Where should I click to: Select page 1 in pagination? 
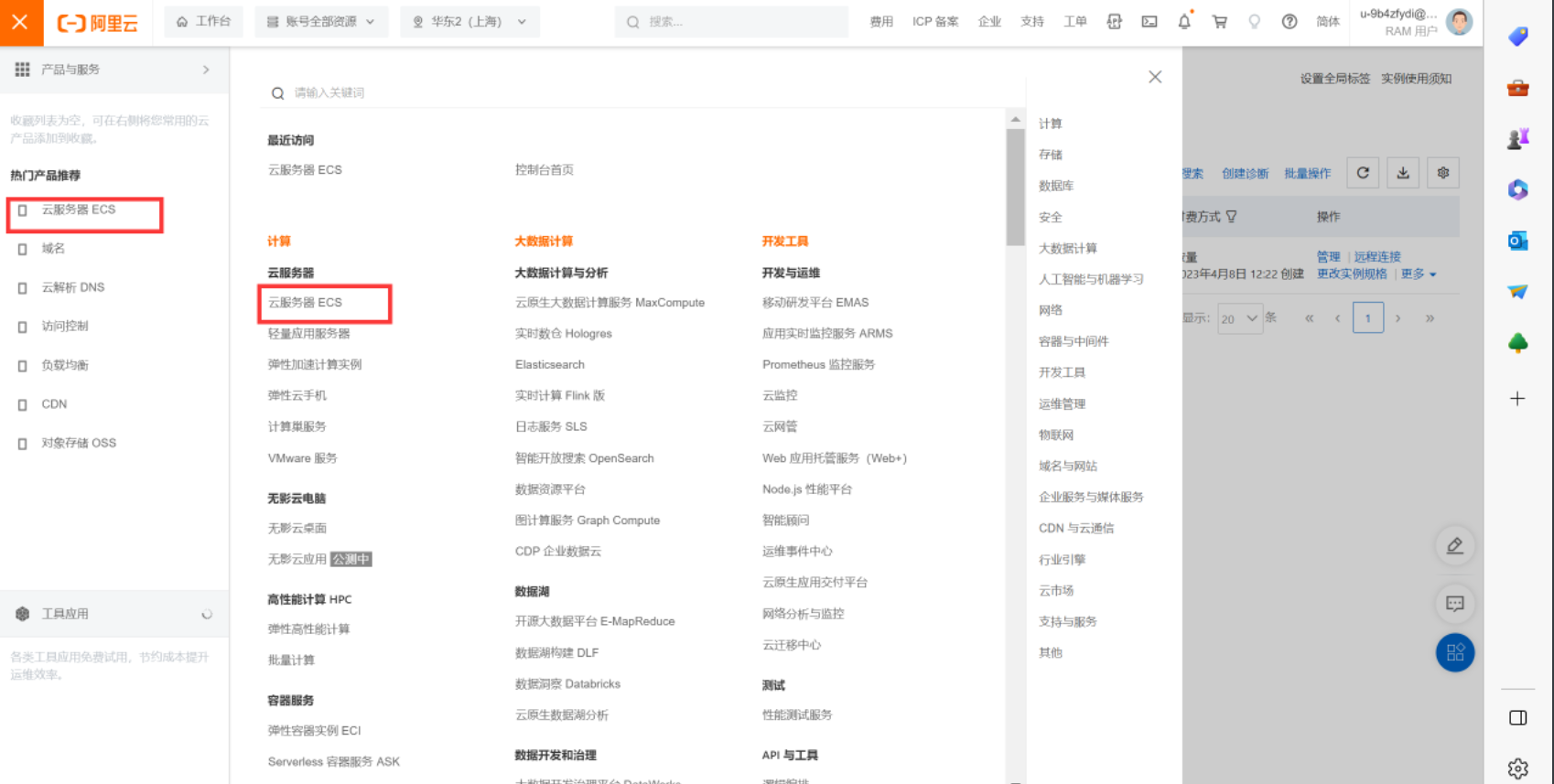(1367, 318)
